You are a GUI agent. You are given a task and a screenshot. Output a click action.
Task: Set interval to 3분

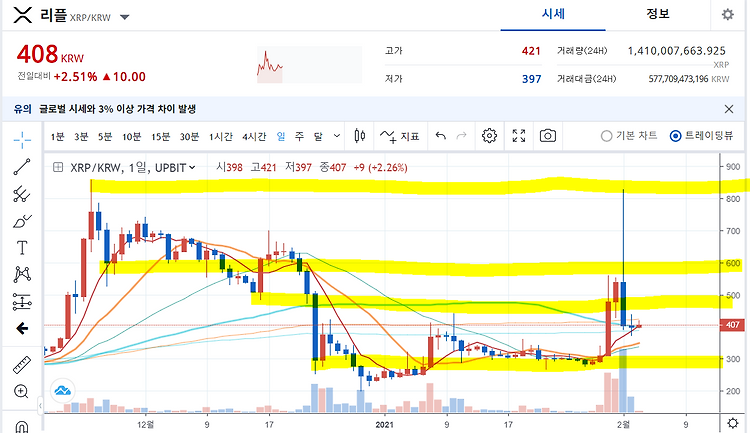click(x=81, y=137)
